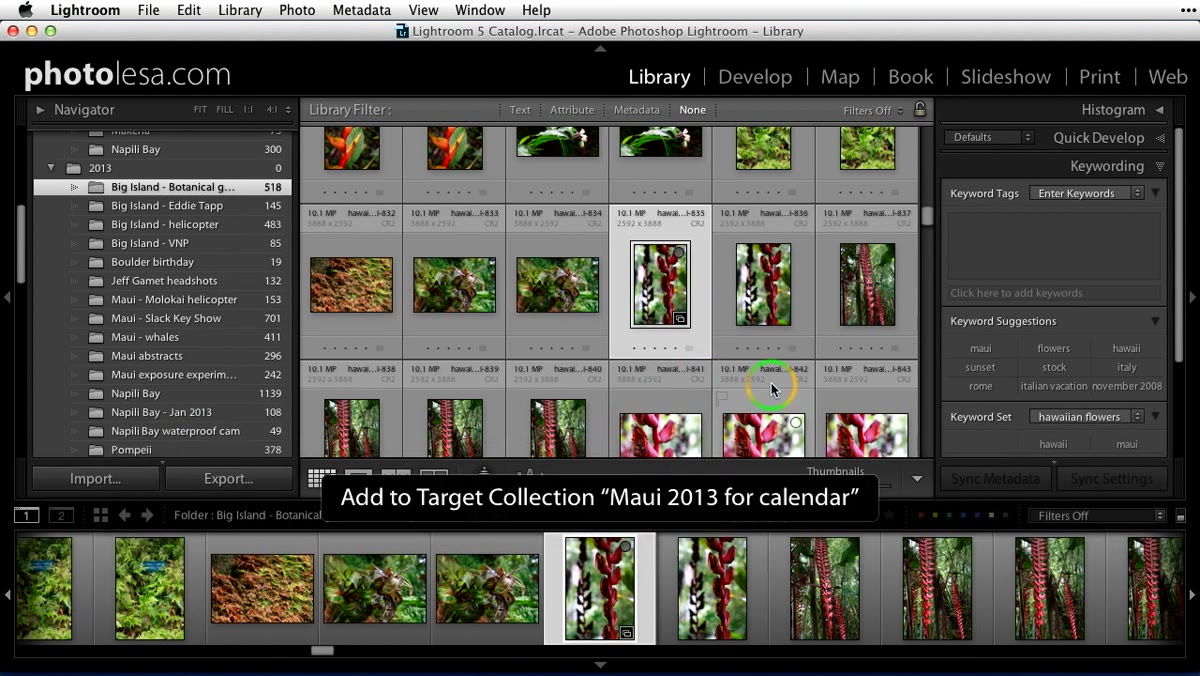
Task: Click the Export button
Action: [229, 479]
